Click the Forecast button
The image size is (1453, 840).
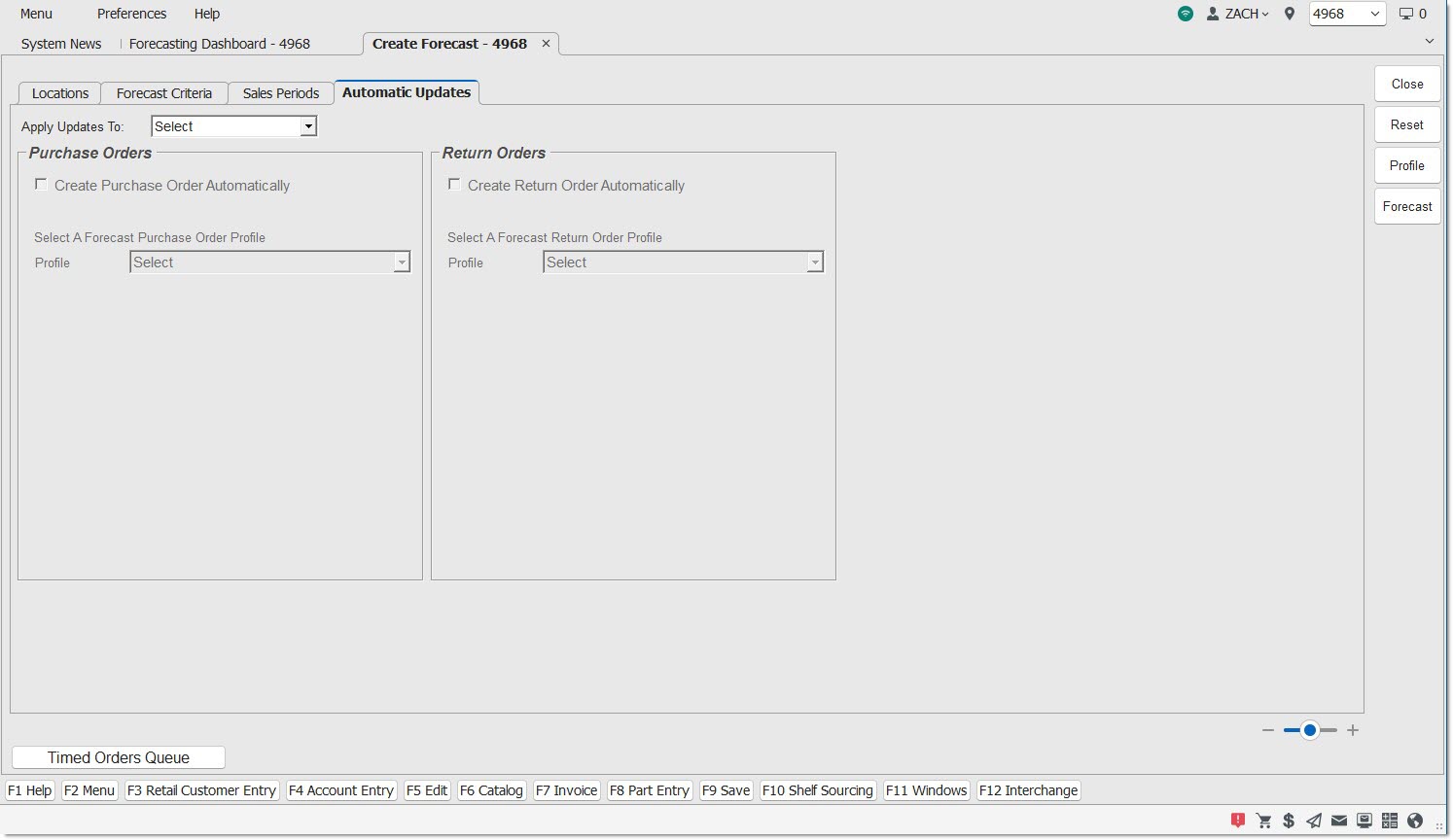point(1406,206)
